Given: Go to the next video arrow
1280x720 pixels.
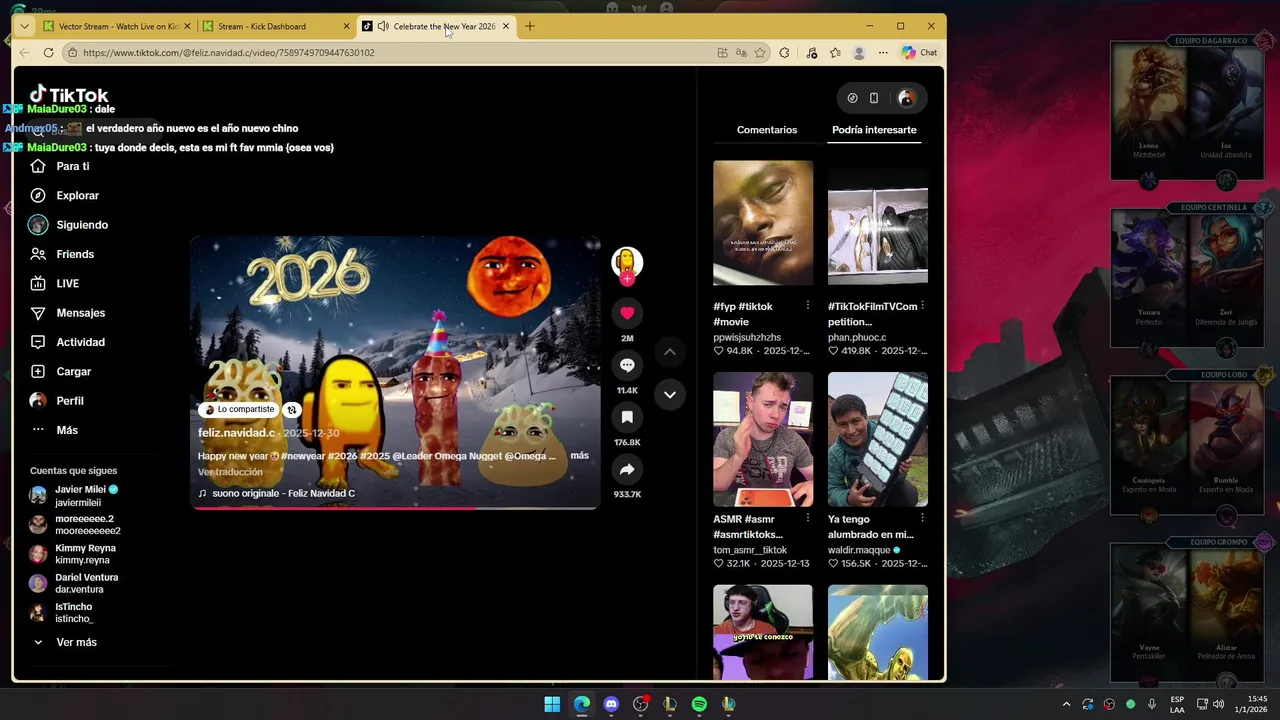Looking at the screenshot, I should pos(670,394).
